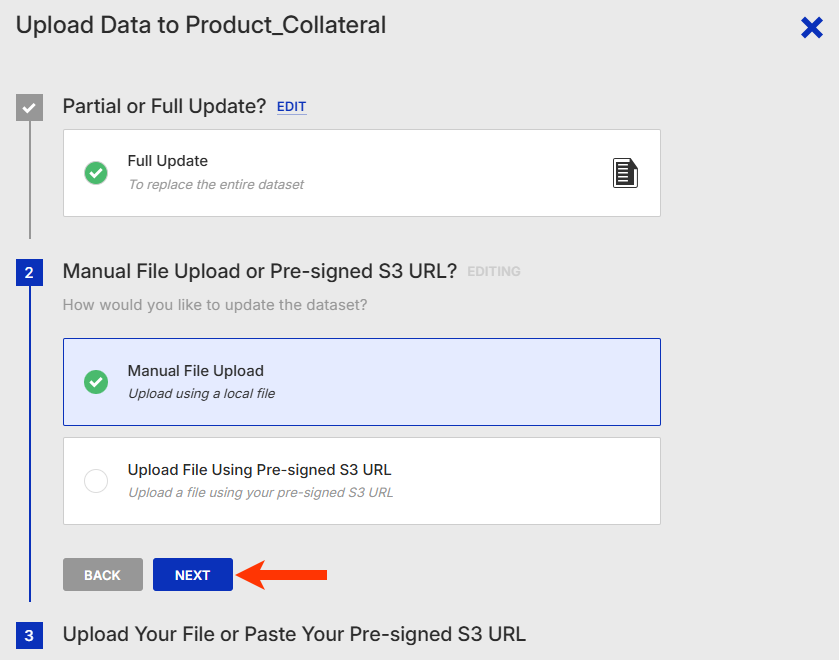Click the greyed-out EDITING label

pyautogui.click(x=493, y=272)
